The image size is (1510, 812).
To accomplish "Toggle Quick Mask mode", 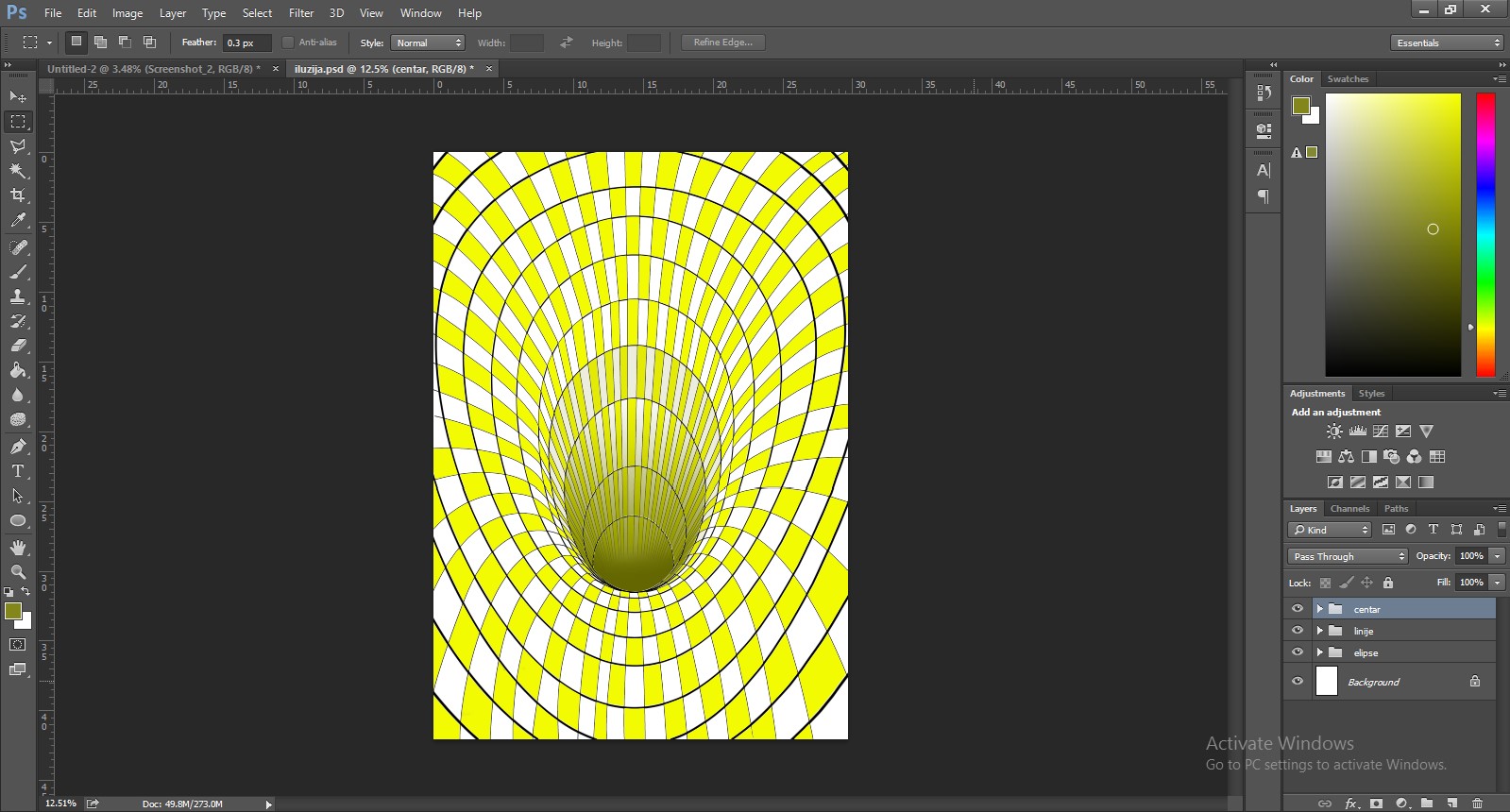I will tap(18, 645).
